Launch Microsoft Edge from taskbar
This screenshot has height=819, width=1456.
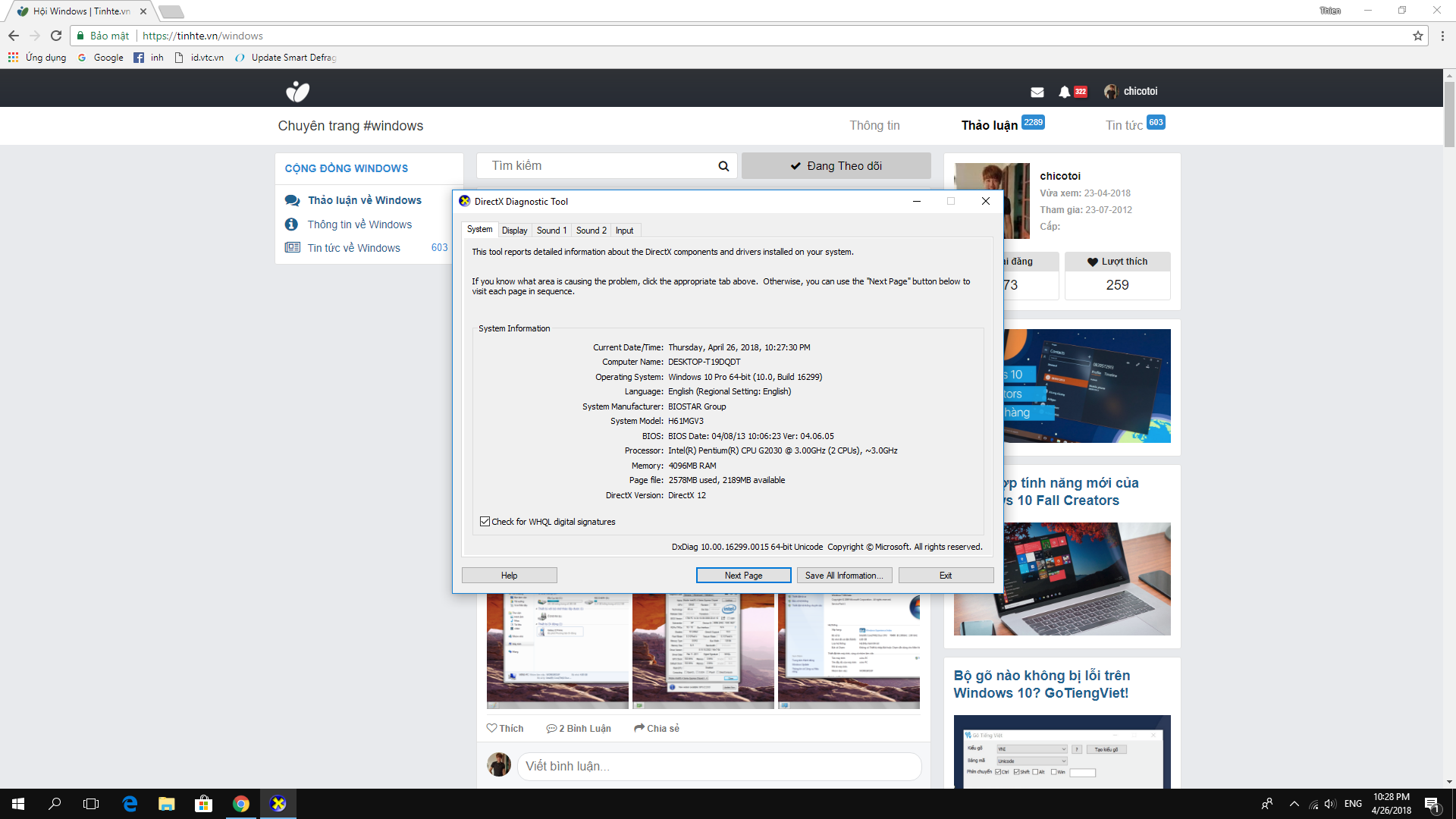coord(130,804)
